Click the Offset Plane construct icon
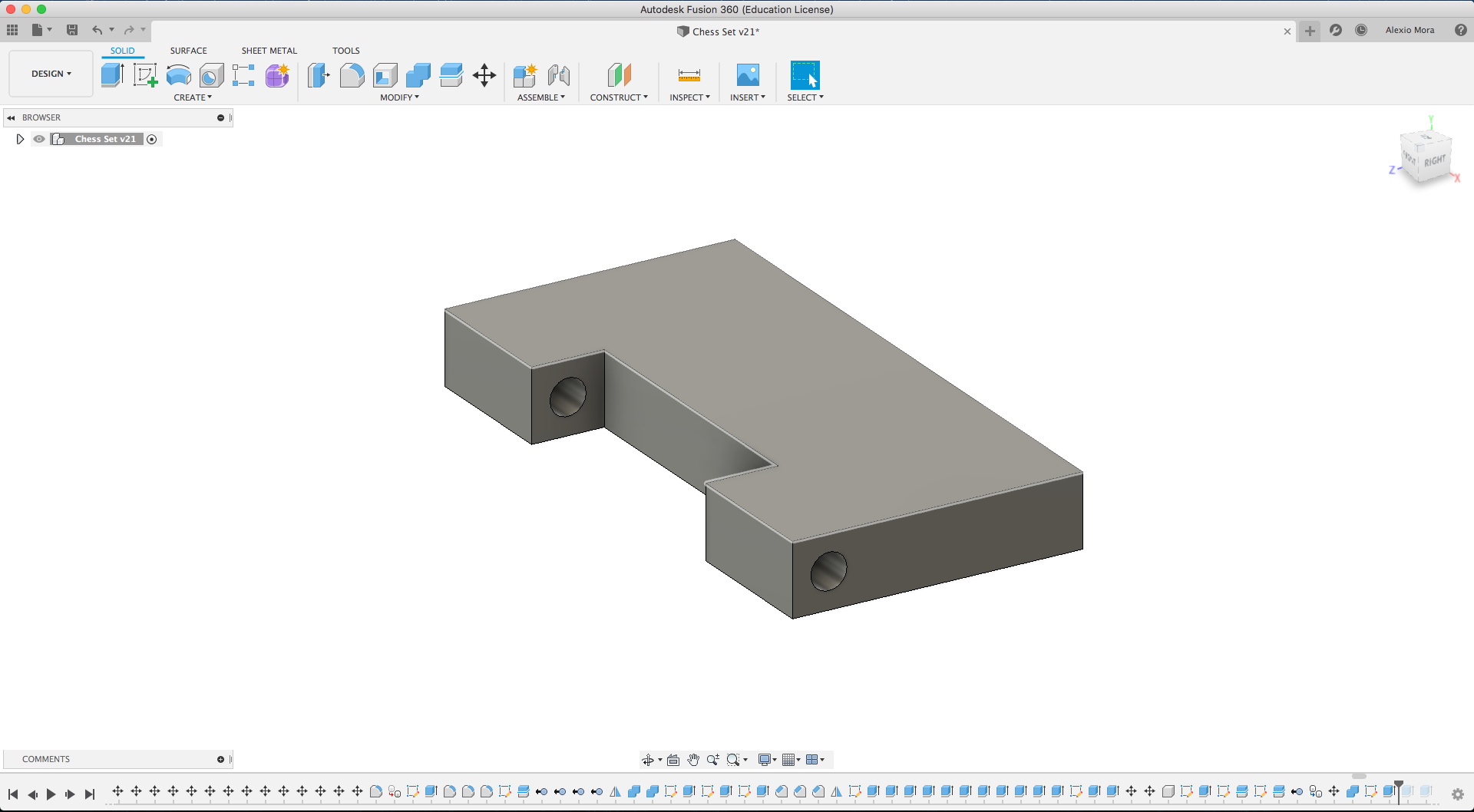This screenshot has height=812, width=1474. (619, 75)
